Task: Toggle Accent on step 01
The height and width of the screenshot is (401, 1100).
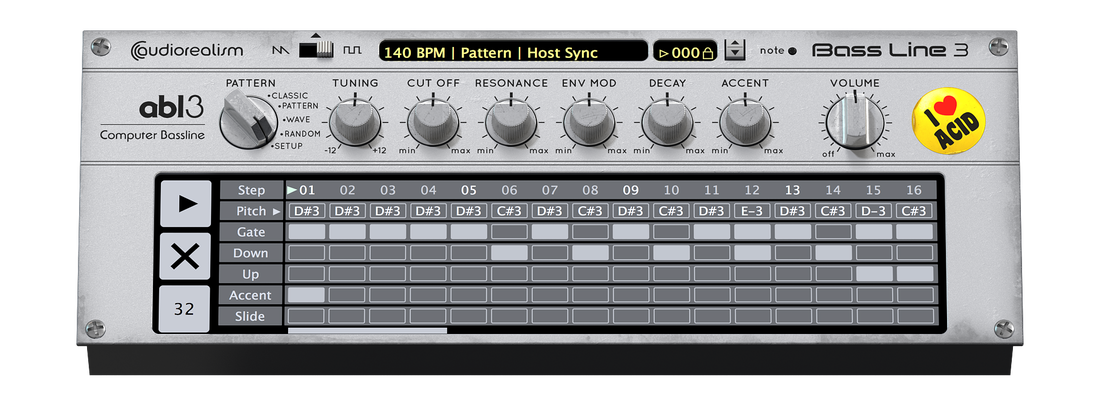Action: [306, 295]
